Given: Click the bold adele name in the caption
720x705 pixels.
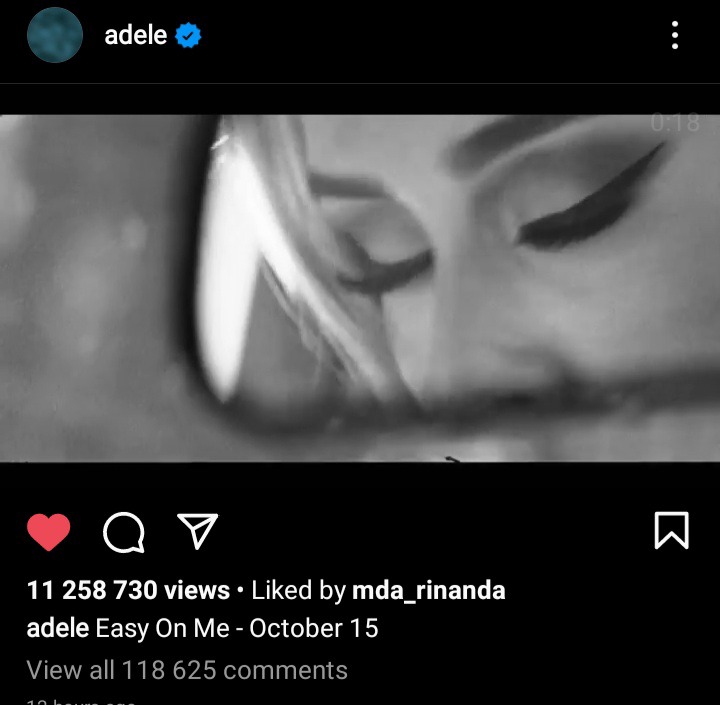Looking at the screenshot, I should pyautogui.click(x=58, y=628).
